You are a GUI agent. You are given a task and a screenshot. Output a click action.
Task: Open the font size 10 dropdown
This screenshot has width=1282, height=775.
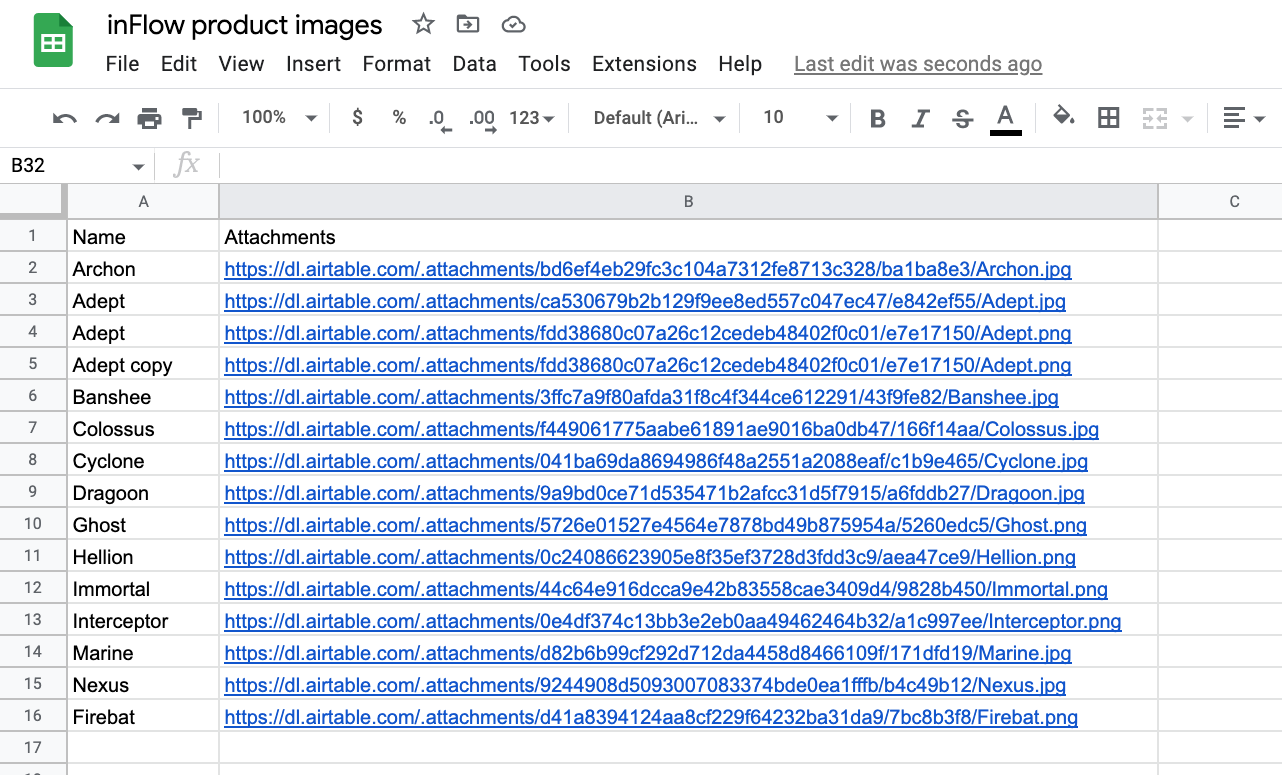click(799, 118)
